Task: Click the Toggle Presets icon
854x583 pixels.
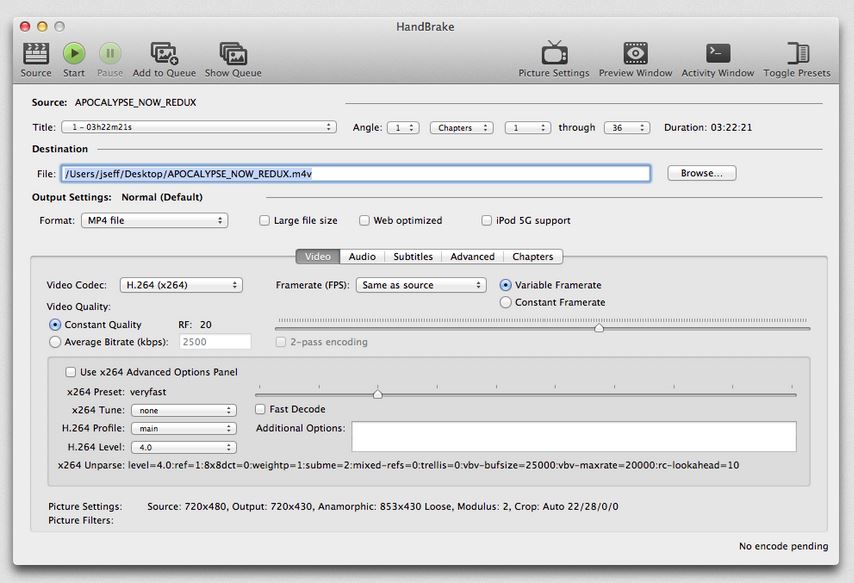Action: pos(797,54)
